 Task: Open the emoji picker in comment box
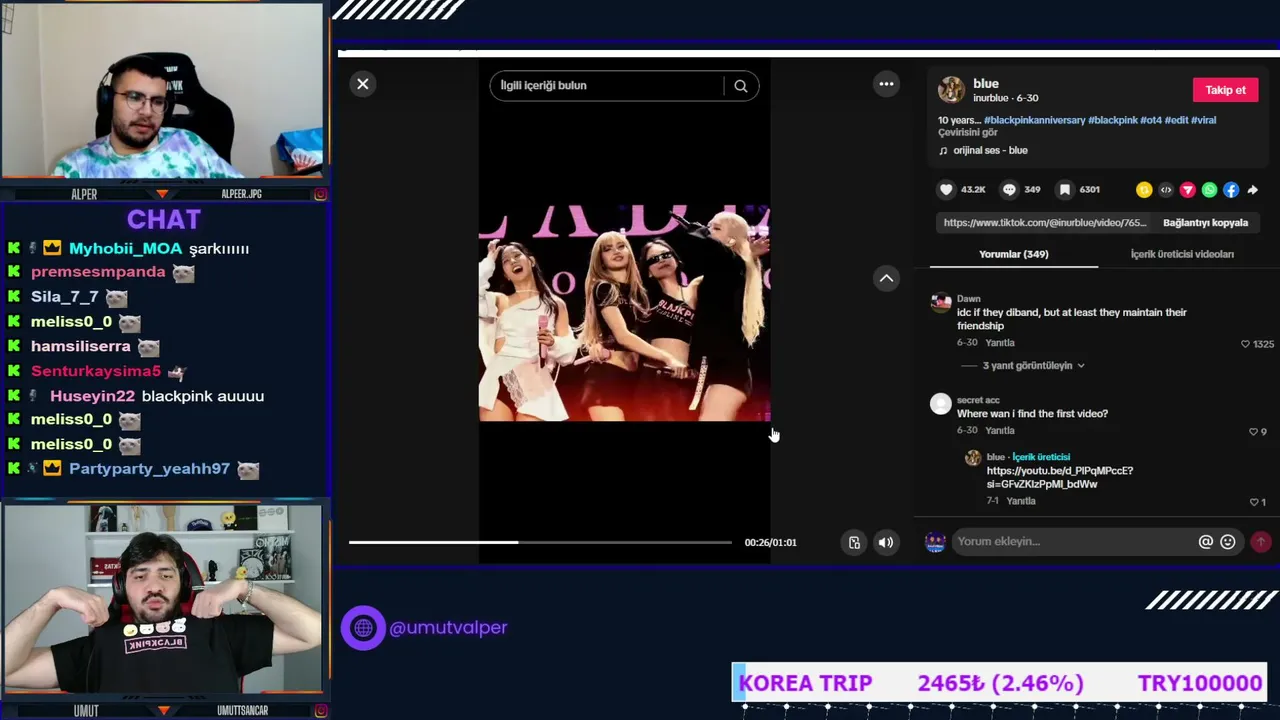click(x=1228, y=542)
